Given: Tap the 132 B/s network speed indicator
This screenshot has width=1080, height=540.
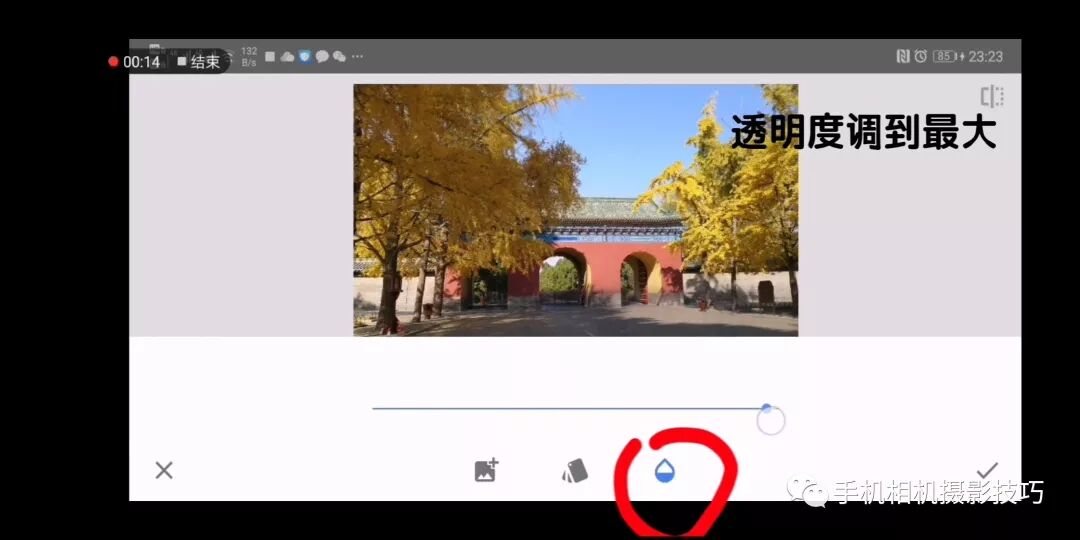Looking at the screenshot, I should click(x=249, y=56).
